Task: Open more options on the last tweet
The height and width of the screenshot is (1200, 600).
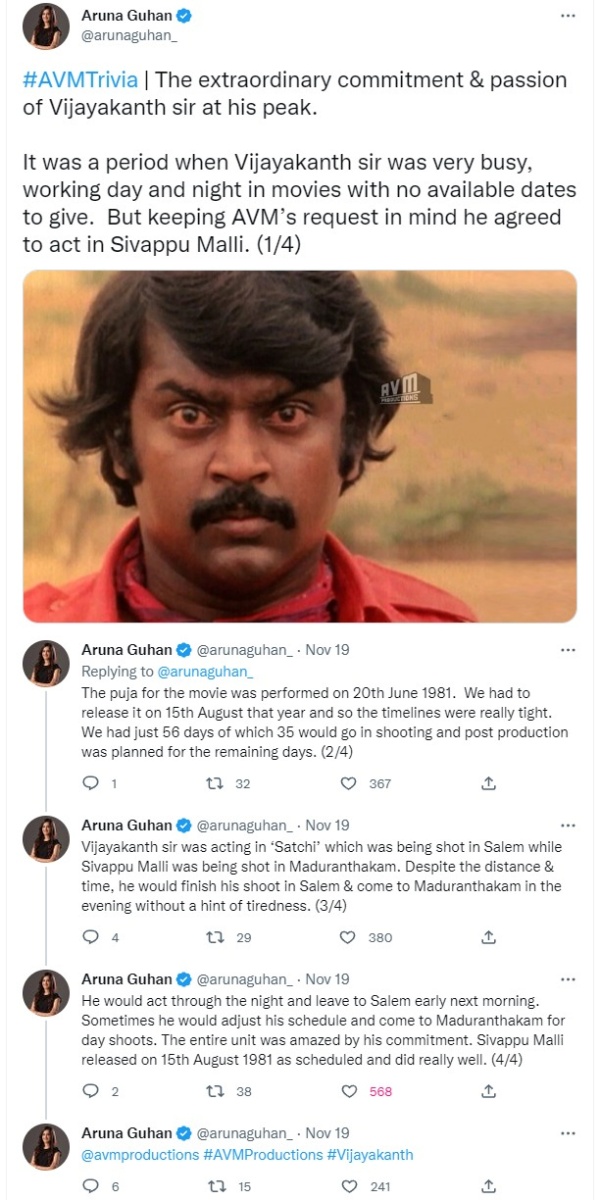Action: tap(569, 1132)
